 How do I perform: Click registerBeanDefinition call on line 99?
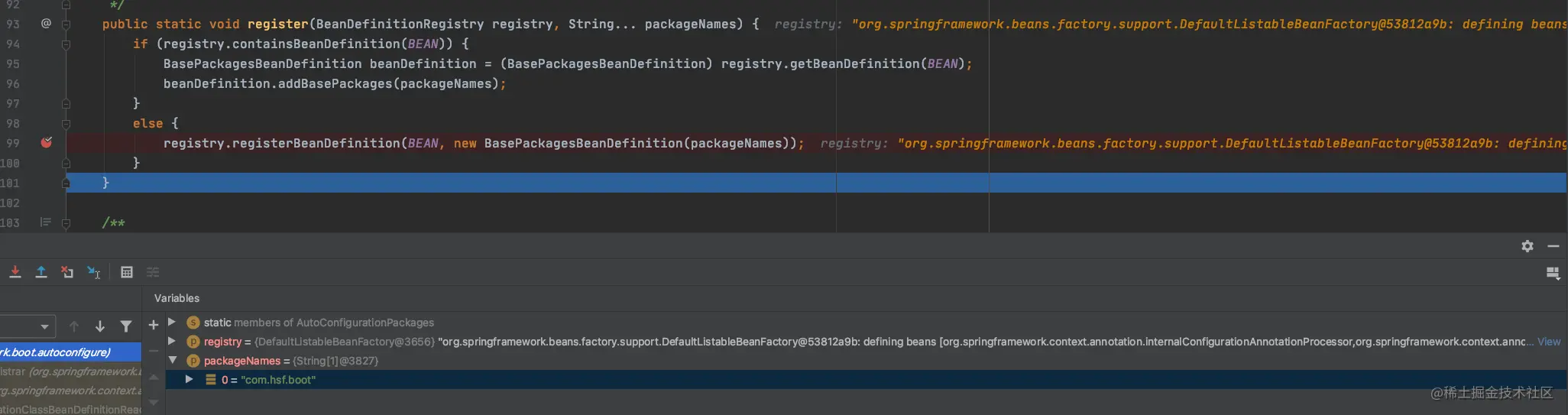point(316,143)
